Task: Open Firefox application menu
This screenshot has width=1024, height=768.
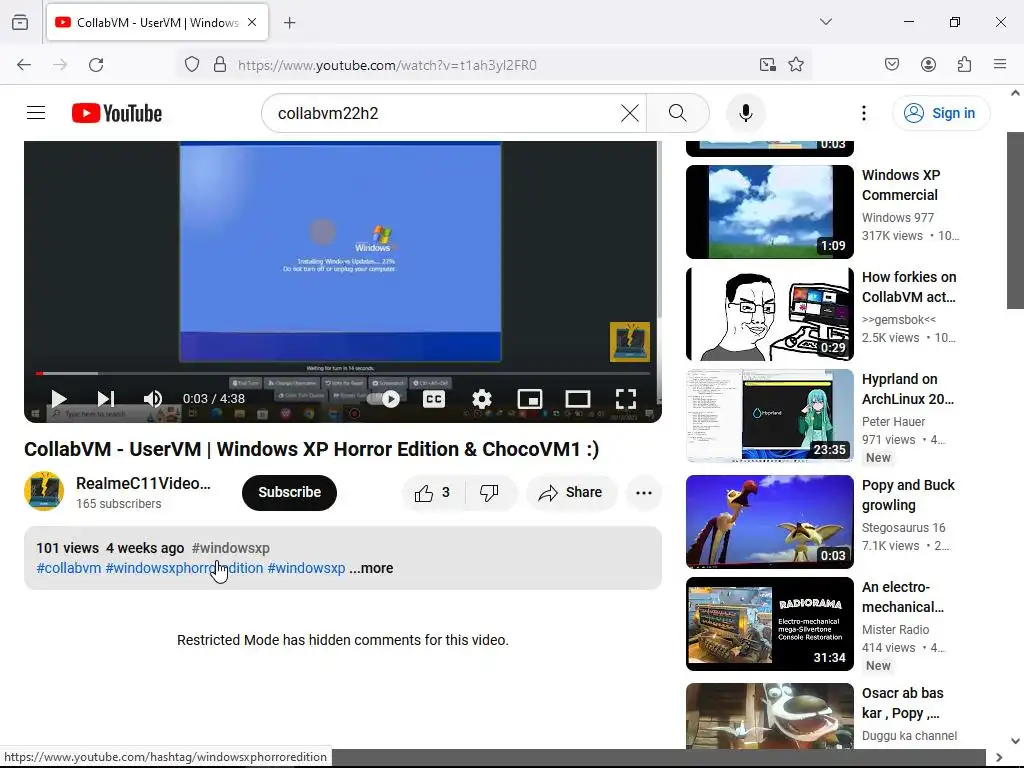Action: (x=1000, y=65)
